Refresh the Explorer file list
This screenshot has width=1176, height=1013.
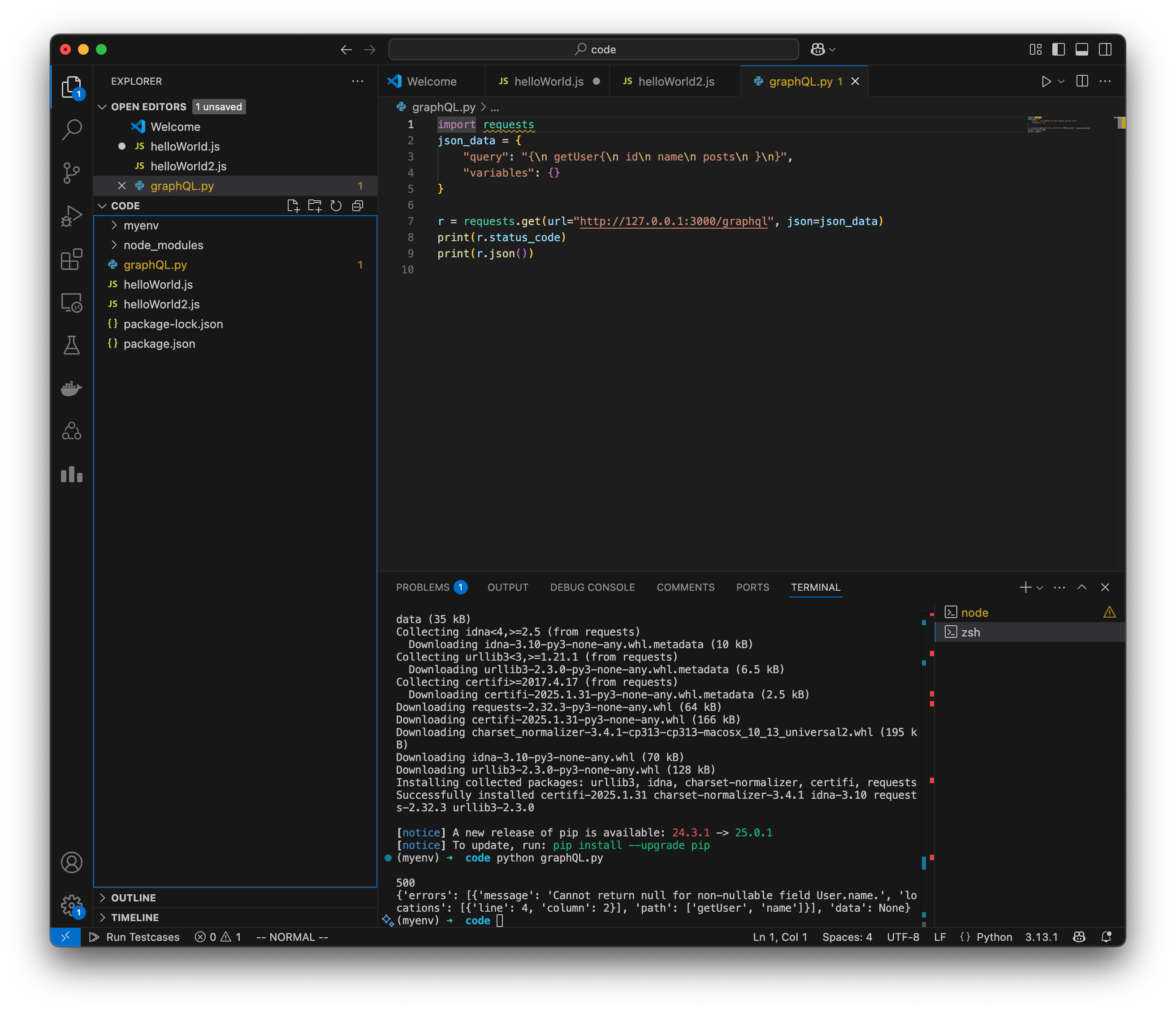click(336, 205)
